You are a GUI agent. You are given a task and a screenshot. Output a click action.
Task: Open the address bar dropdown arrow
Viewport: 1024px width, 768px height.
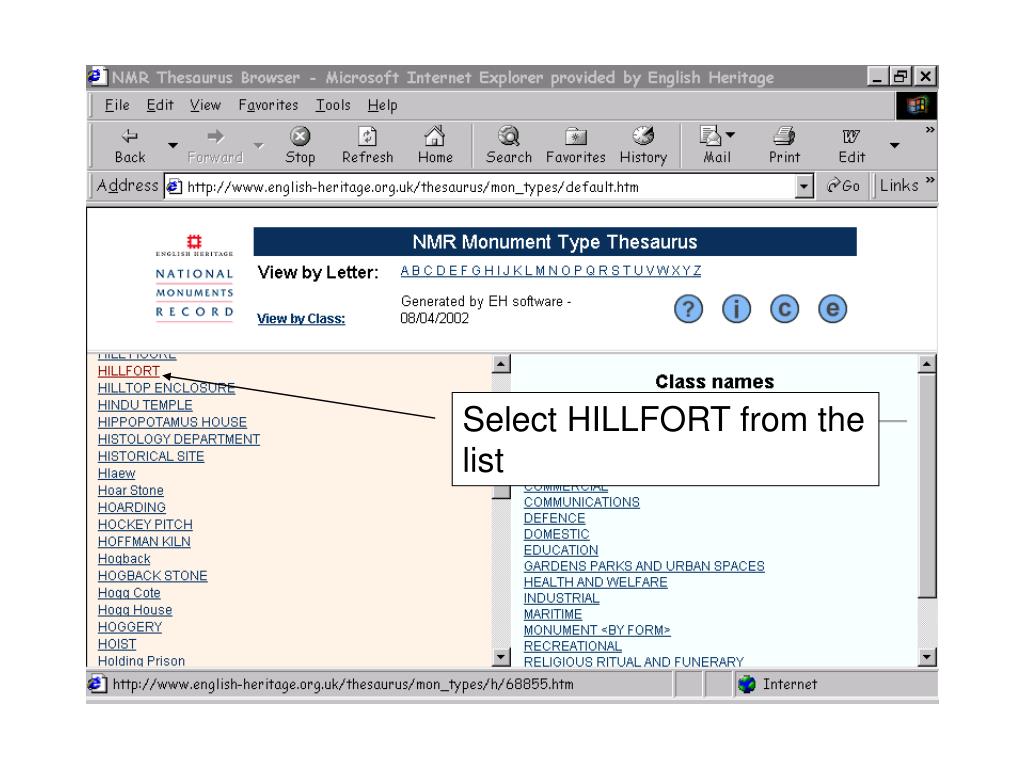(x=804, y=187)
